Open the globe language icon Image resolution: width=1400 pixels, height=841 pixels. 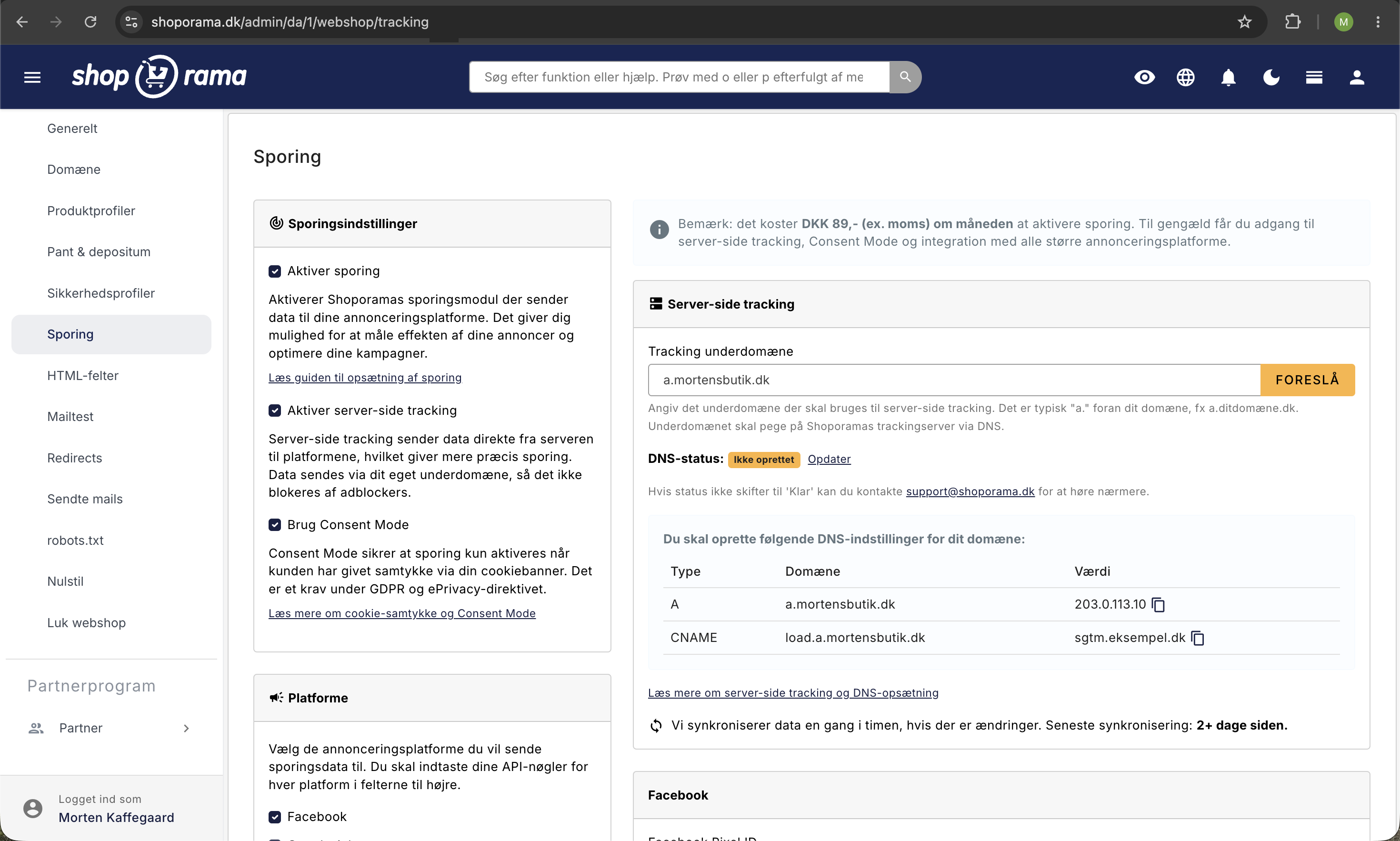pyautogui.click(x=1185, y=77)
